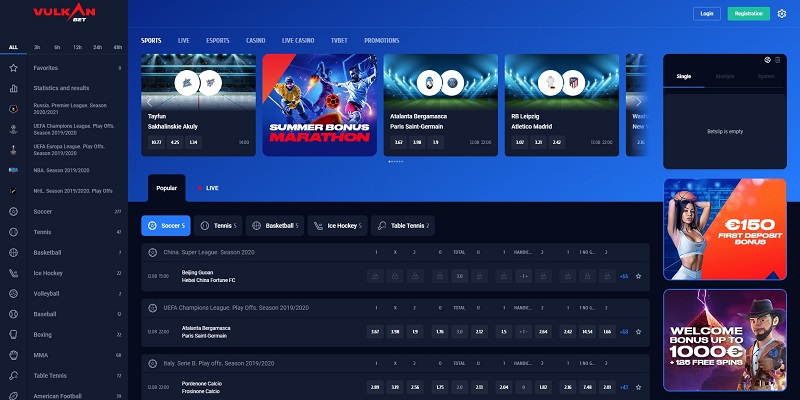Switch to the Popular events tab

[x=167, y=188]
